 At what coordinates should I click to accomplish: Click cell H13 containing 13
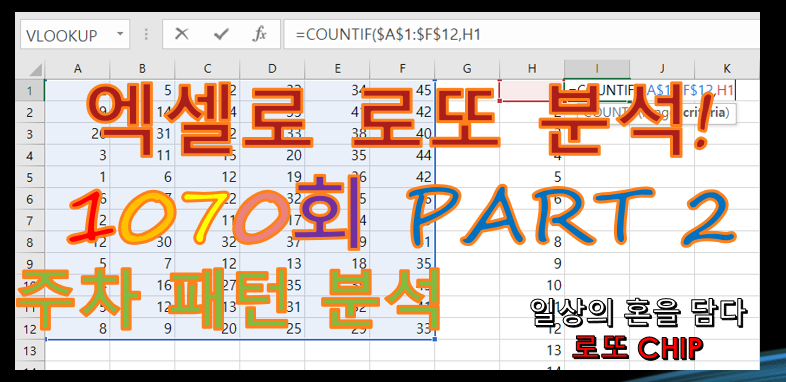coord(532,350)
